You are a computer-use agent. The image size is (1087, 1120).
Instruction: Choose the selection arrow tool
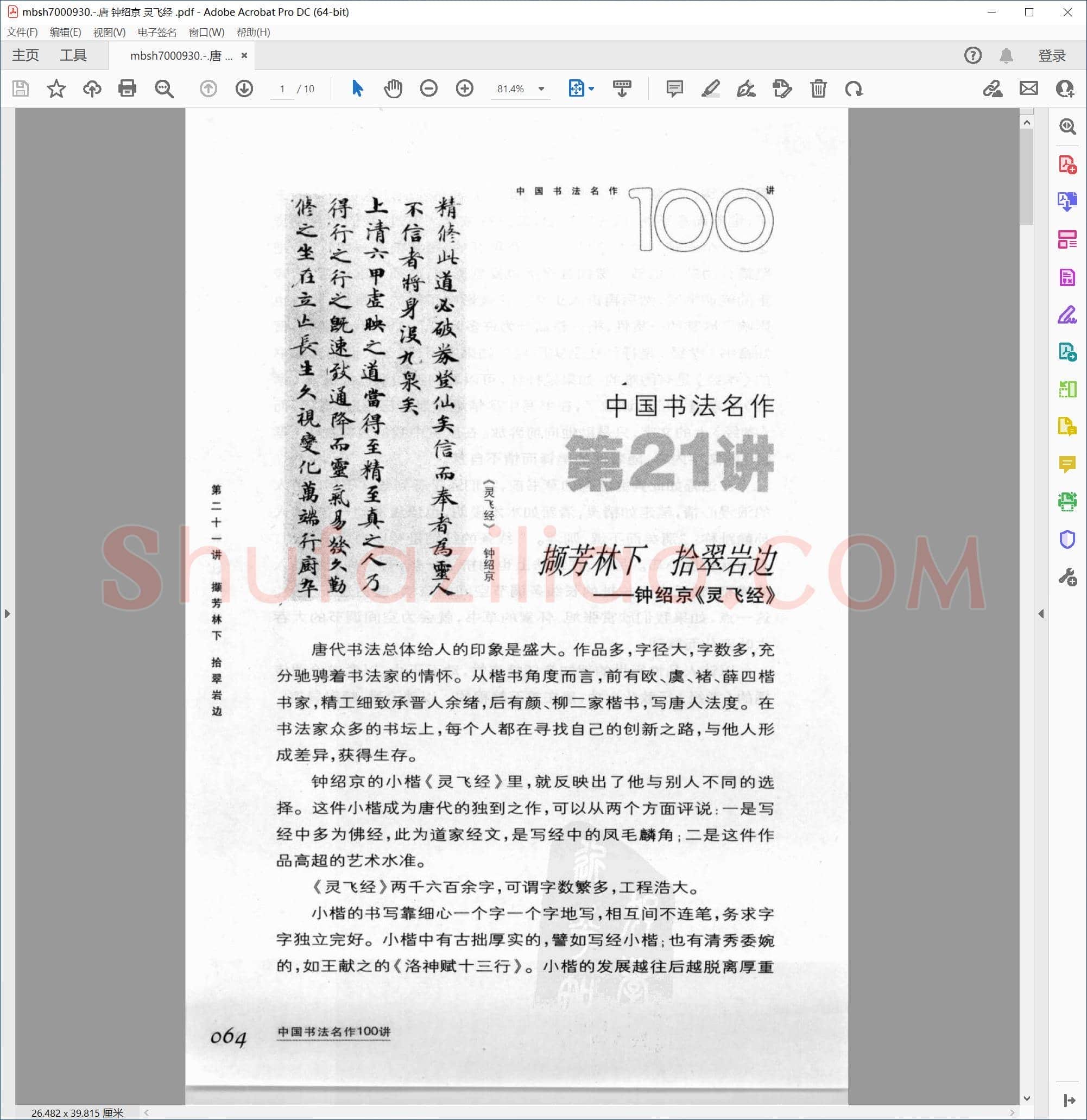(x=358, y=88)
